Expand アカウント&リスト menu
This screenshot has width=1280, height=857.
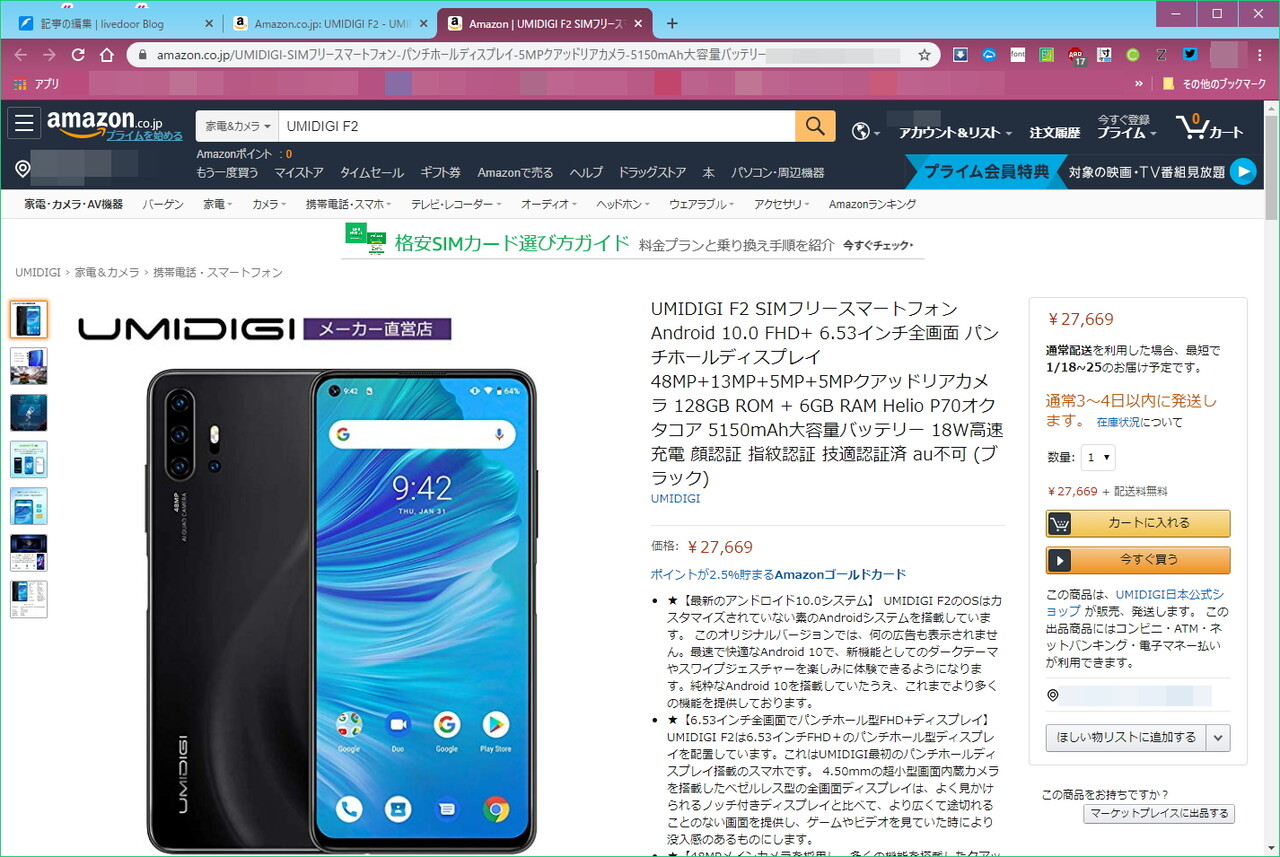click(x=955, y=132)
